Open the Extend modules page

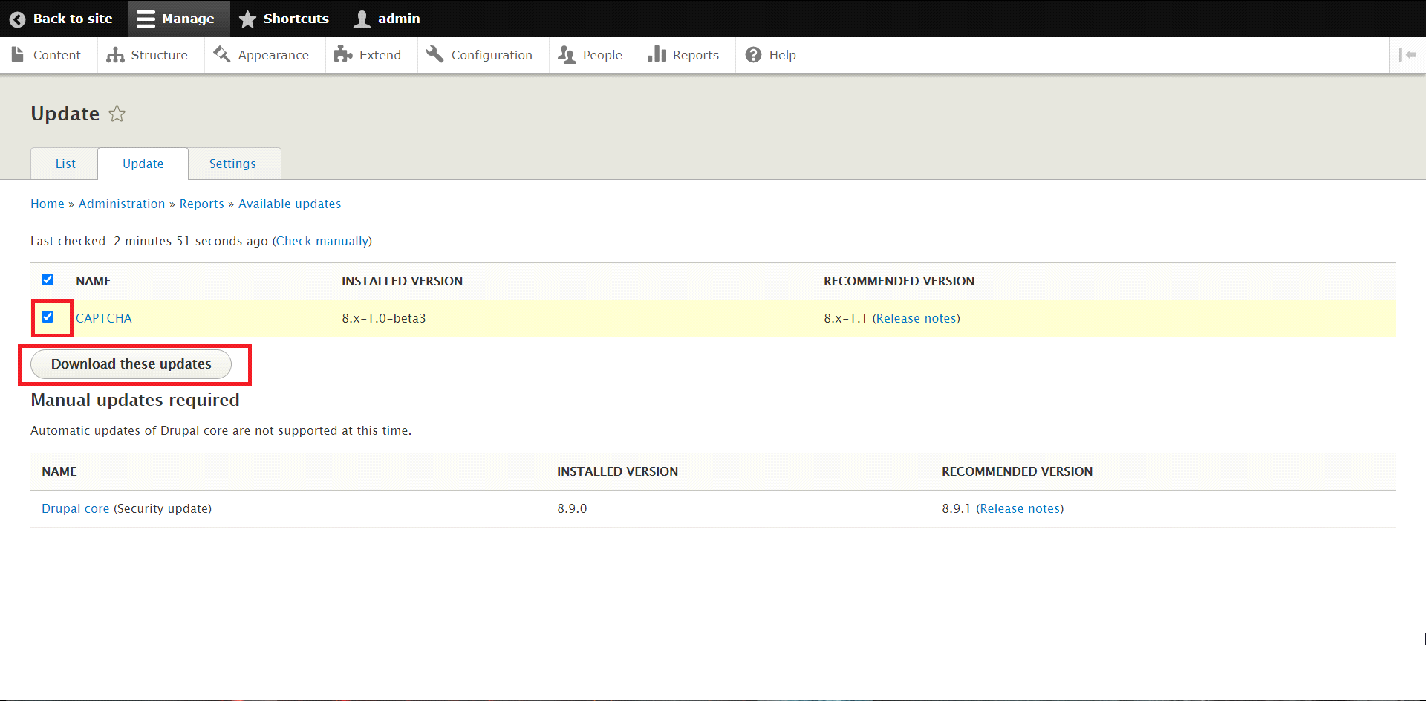[x=368, y=55]
